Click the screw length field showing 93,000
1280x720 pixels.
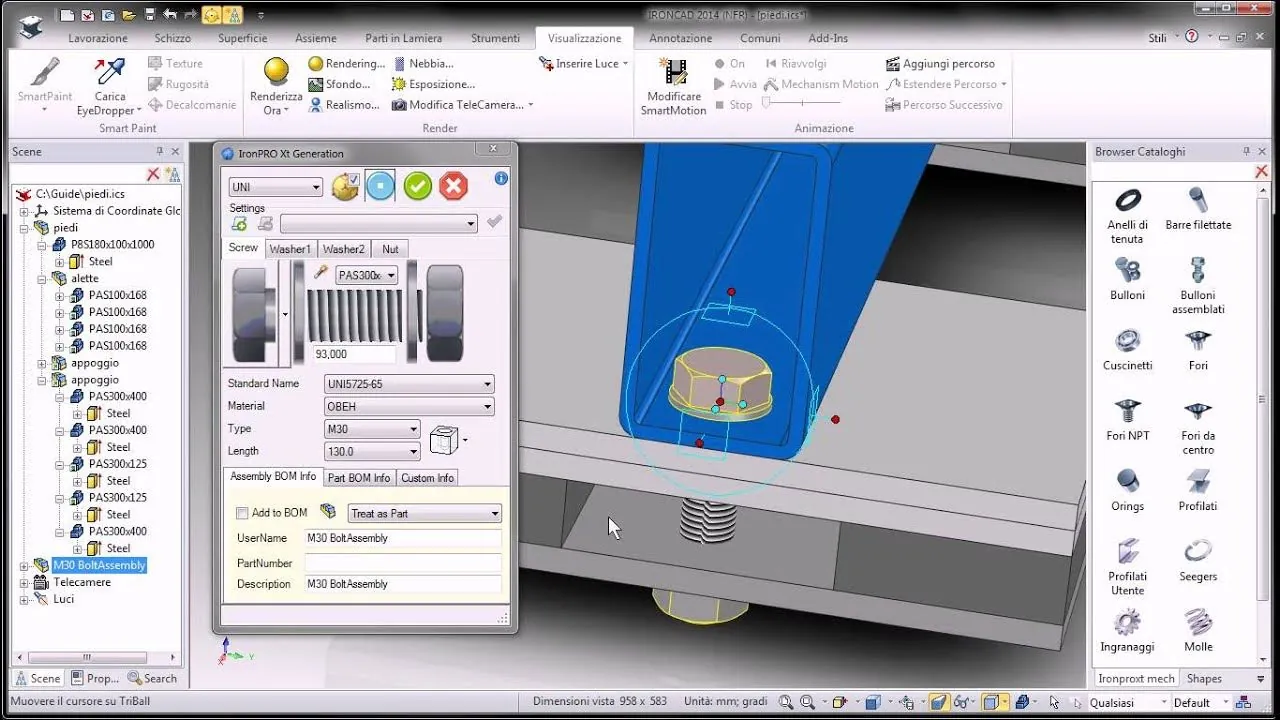click(x=354, y=354)
